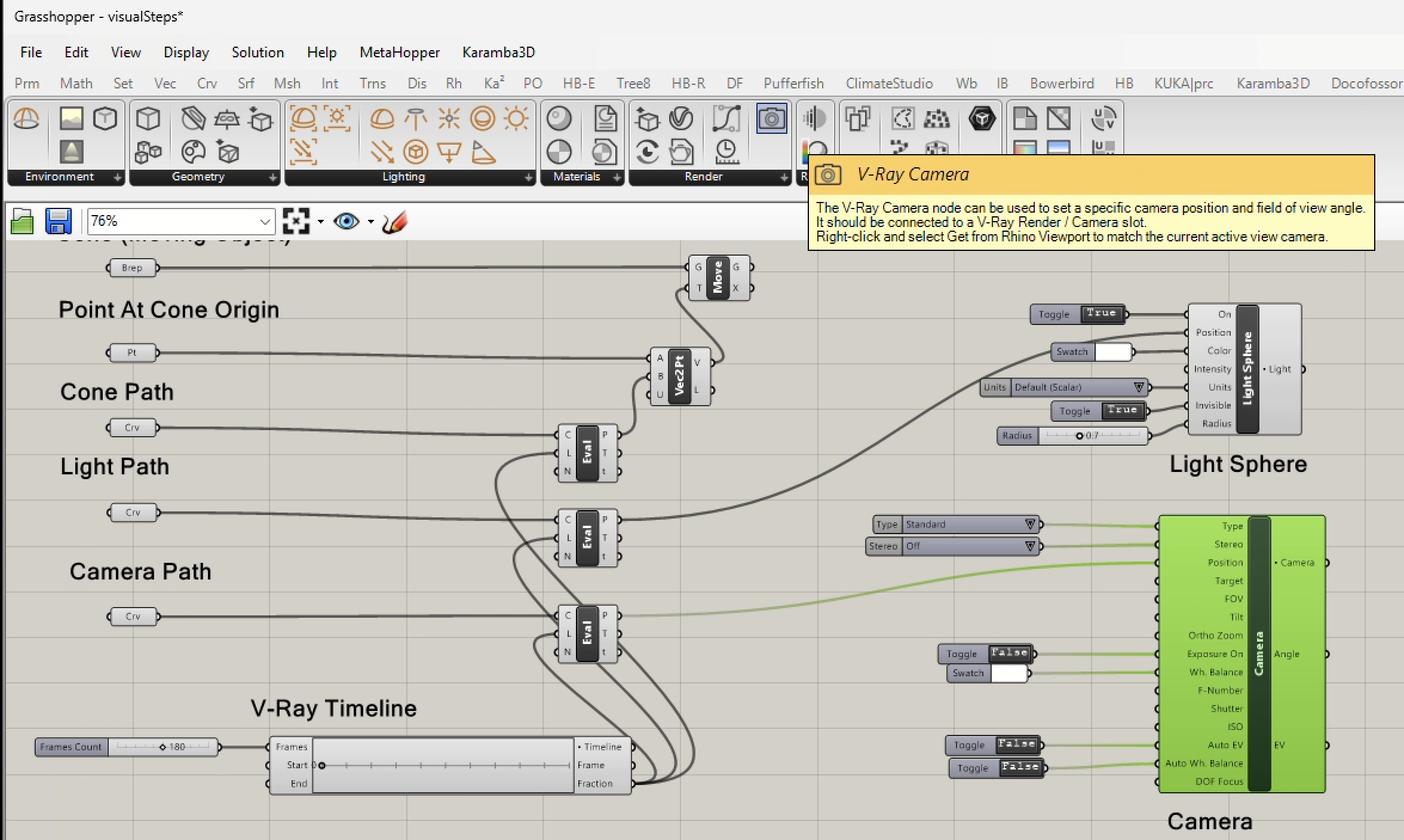Click the clock timeline render icon
Screen dimensions: 1404x840
point(726,152)
